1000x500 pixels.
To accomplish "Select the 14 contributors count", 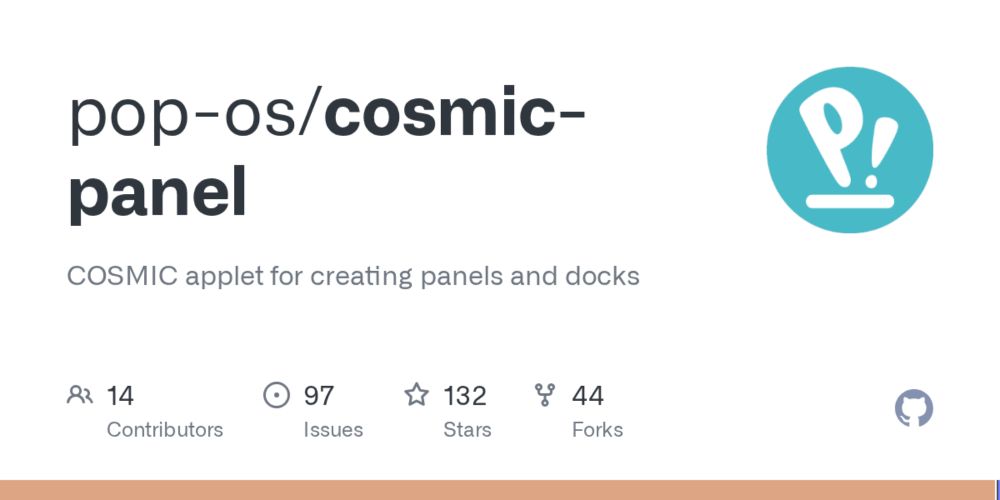I will (120, 396).
